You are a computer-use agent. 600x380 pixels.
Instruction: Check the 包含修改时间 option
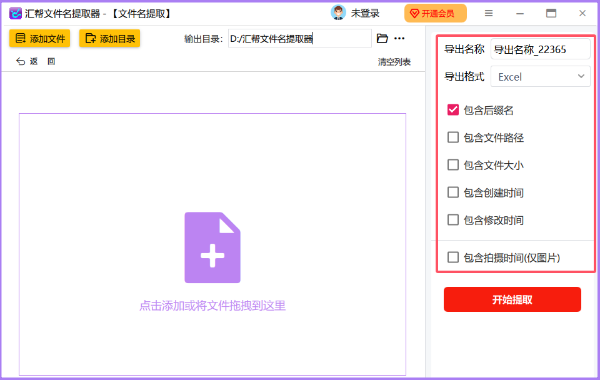(x=453, y=220)
